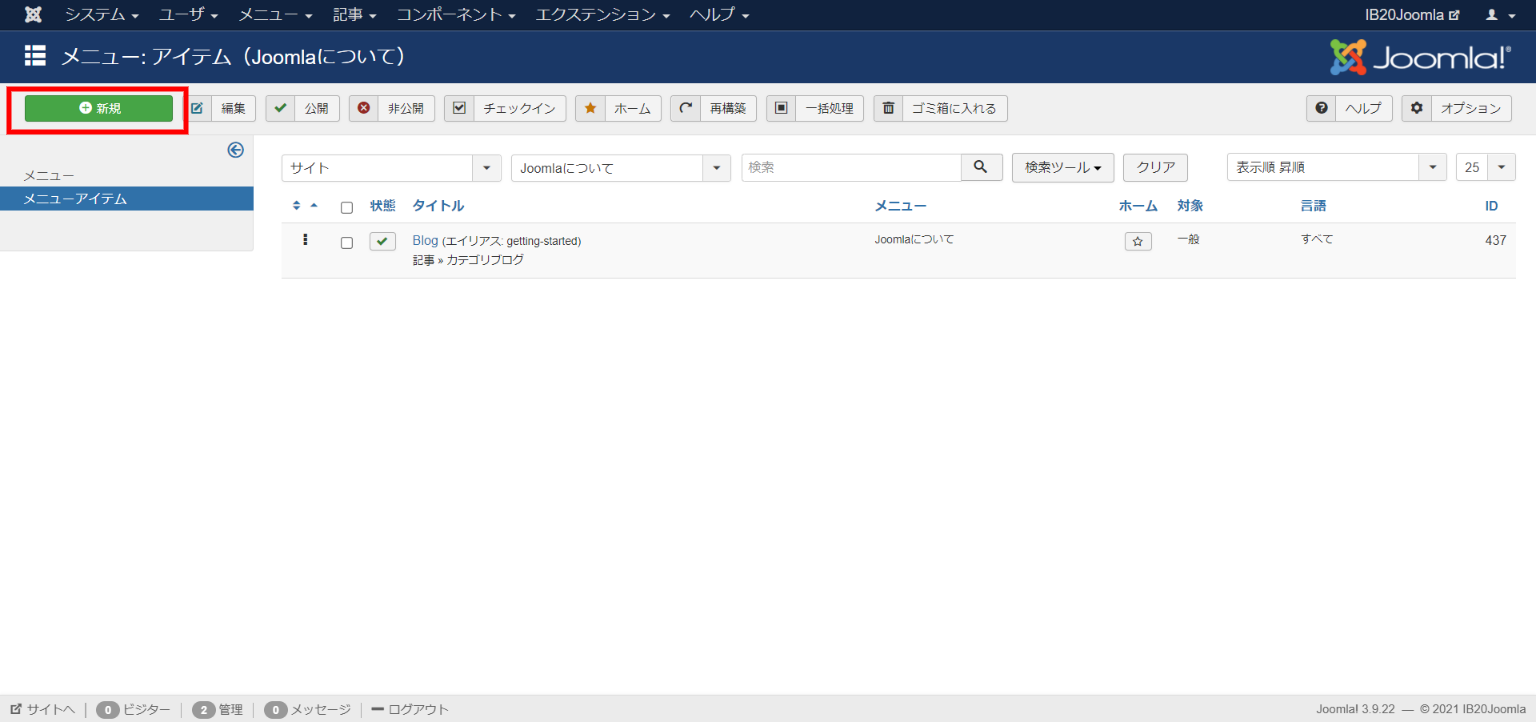Click the Home star icon for Blog
This screenshot has height=722, width=1536.
[x=1137, y=241]
